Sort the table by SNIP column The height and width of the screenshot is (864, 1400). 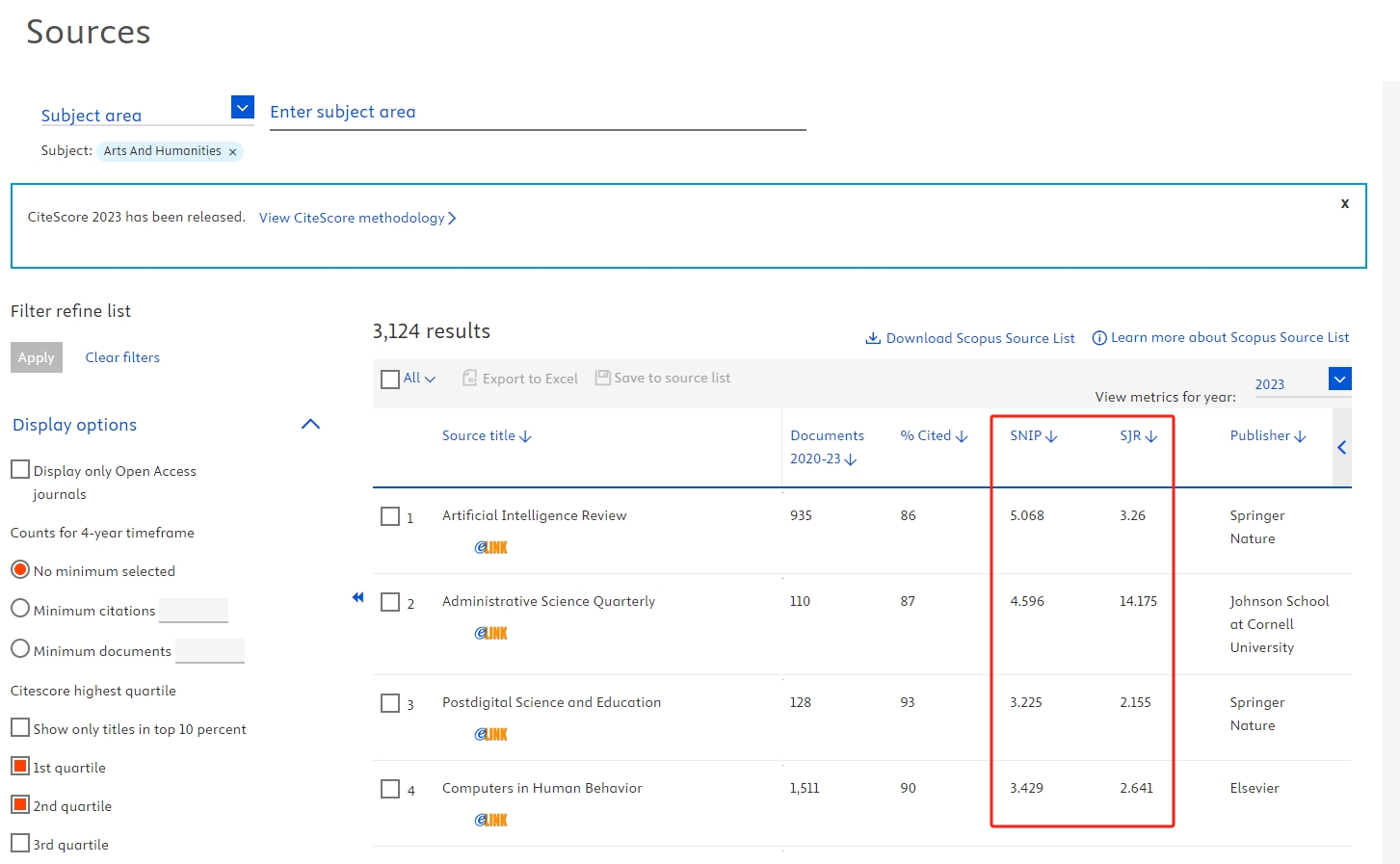(1033, 436)
